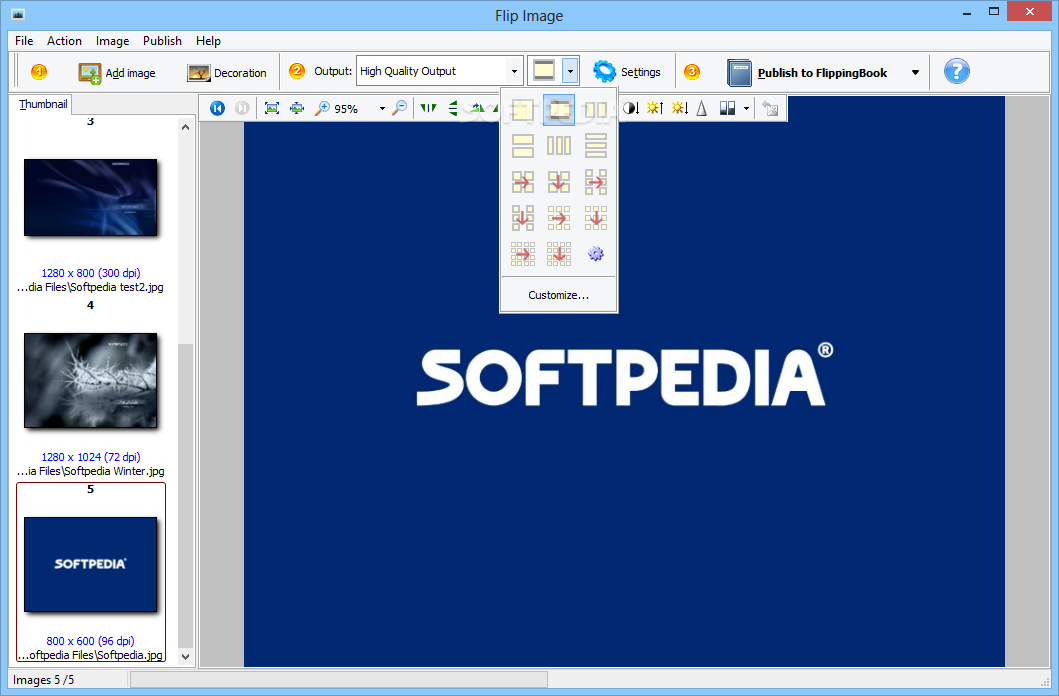The width and height of the screenshot is (1059, 696).
Task: Open the Decoration options
Action: point(226,72)
